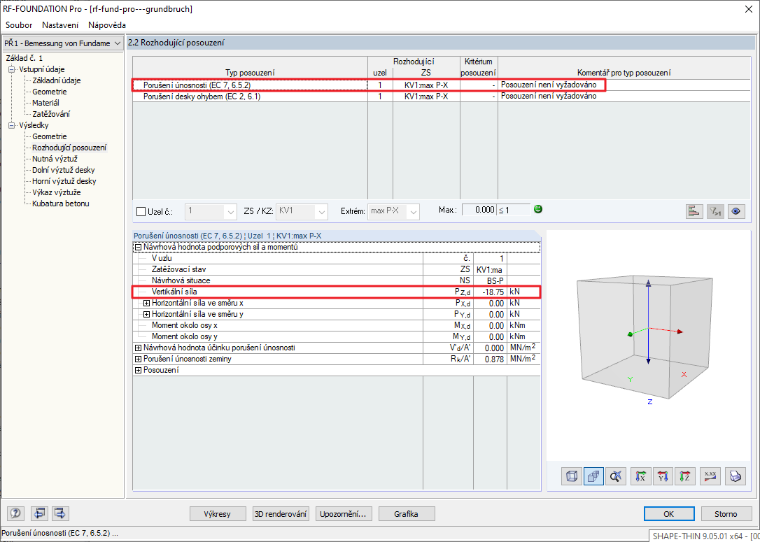The image size is (760, 542).
Task: Click the Upozornění... button
Action: [x=343, y=514]
